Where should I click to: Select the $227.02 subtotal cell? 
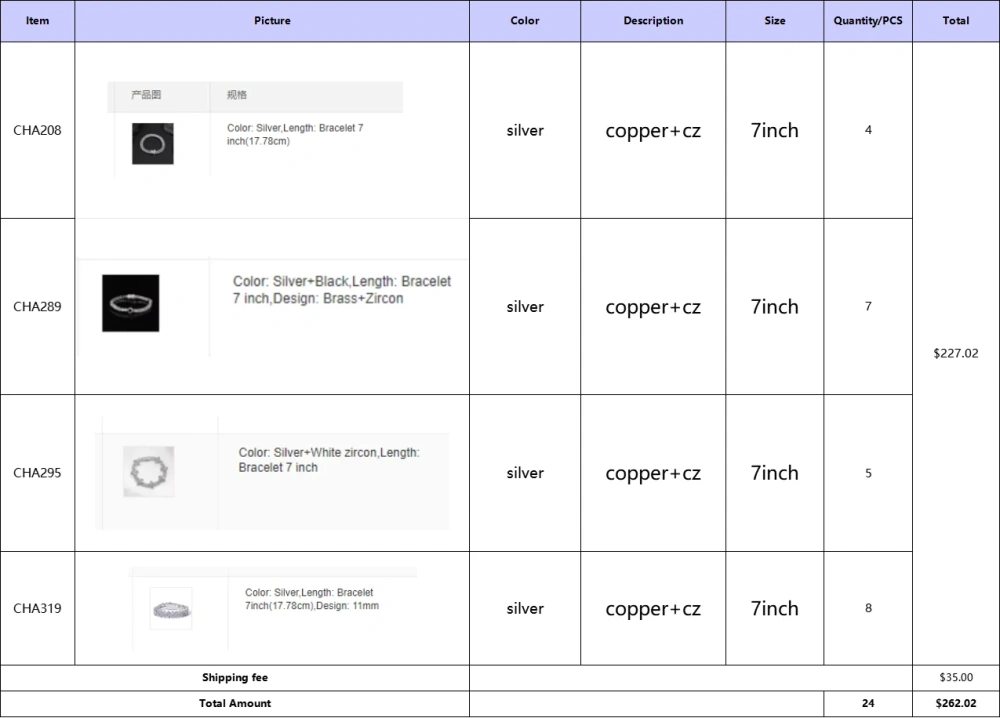[x=955, y=353]
